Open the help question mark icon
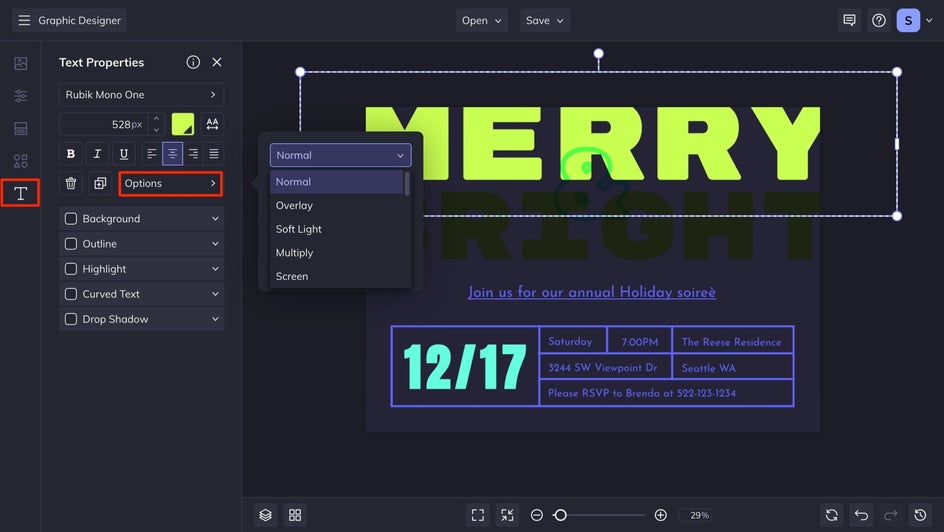The width and height of the screenshot is (944, 532). tap(878, 20)
